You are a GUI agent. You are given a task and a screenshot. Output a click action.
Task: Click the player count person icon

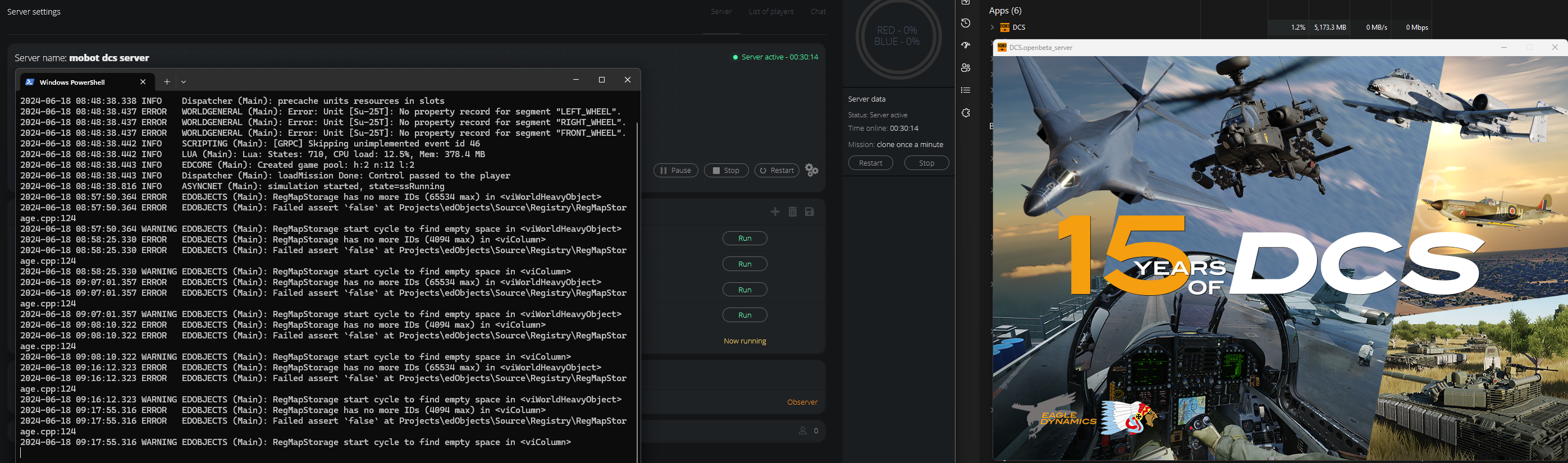[x=803, y=431]
